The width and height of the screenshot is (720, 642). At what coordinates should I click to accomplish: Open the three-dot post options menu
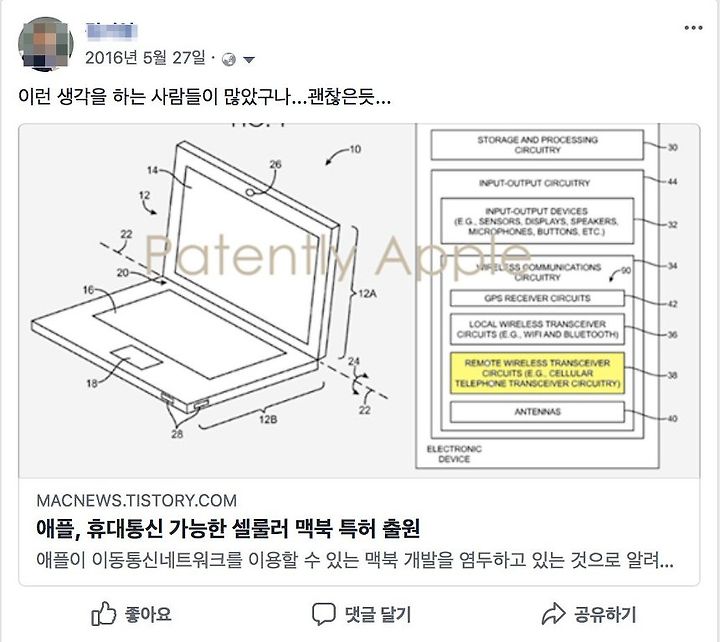[x=693, y=28]
